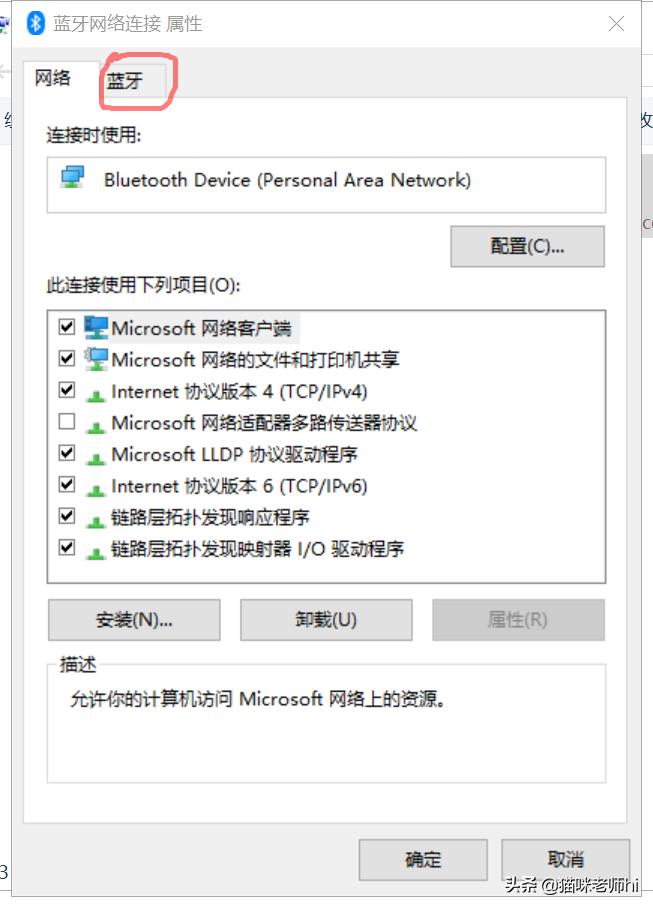
Task: Click the 卸载(U) button
Action: point(325,619)
